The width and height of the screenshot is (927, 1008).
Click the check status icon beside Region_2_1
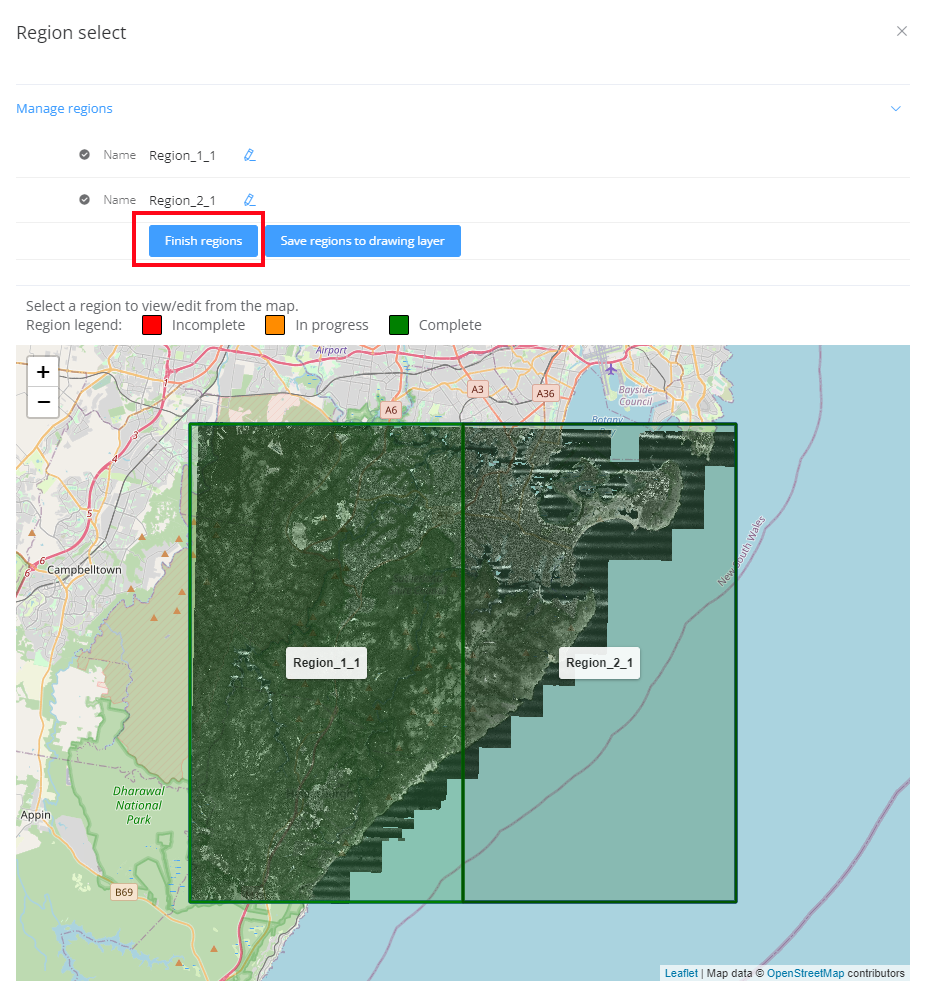[84, 199]
